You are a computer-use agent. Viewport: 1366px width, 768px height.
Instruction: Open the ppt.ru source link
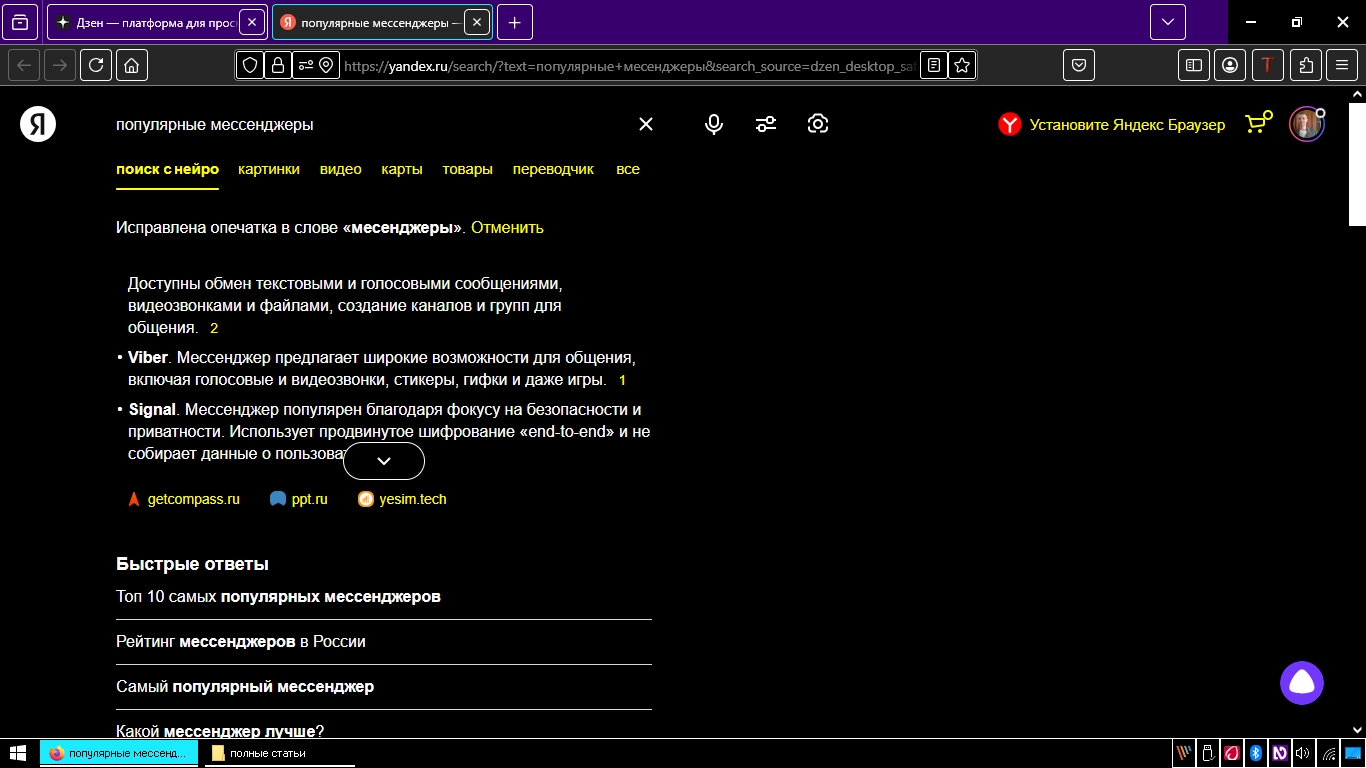tap(299, 499)
